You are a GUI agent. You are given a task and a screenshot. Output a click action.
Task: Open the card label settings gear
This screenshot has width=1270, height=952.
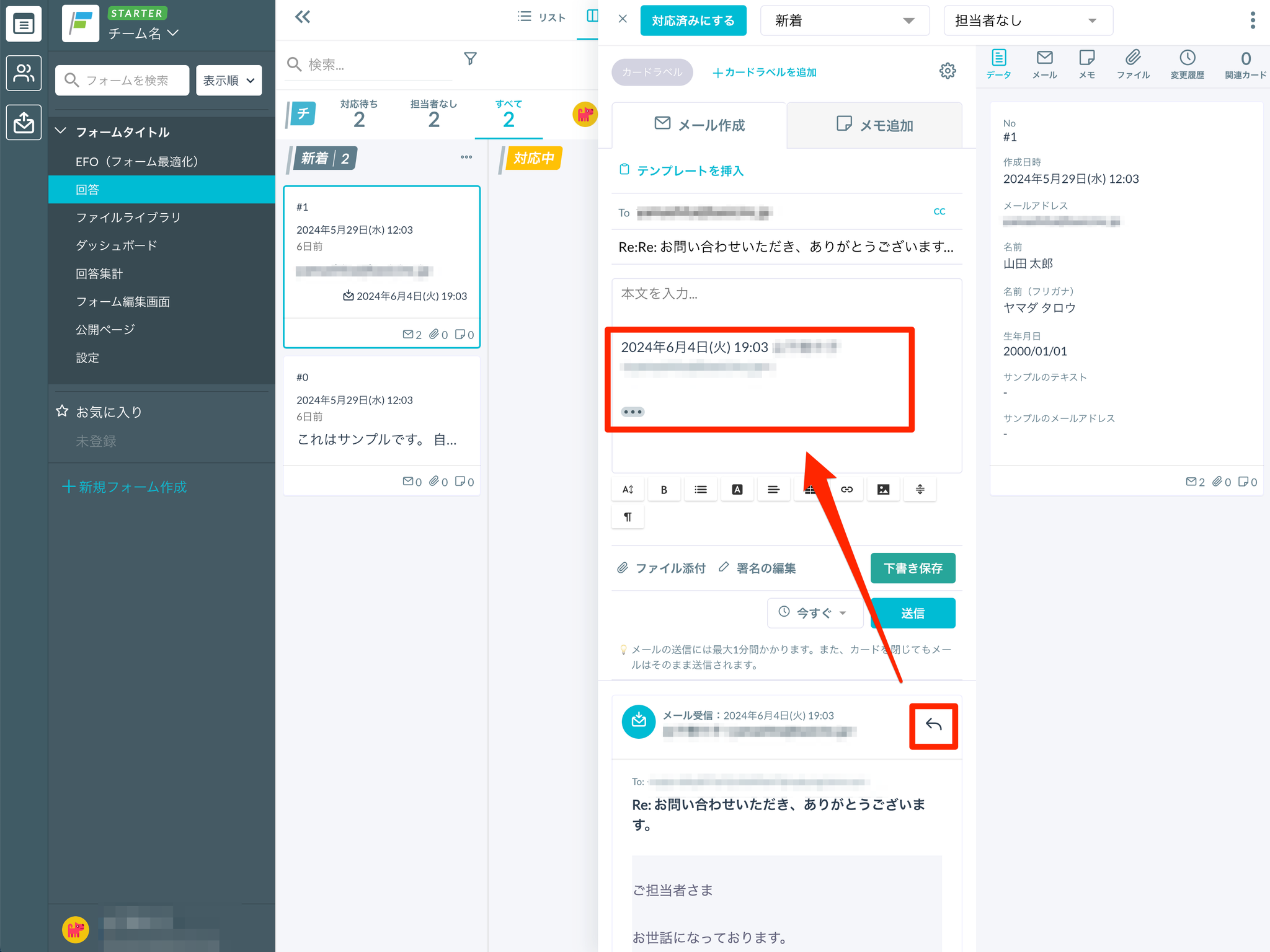[x=947, y=71]
